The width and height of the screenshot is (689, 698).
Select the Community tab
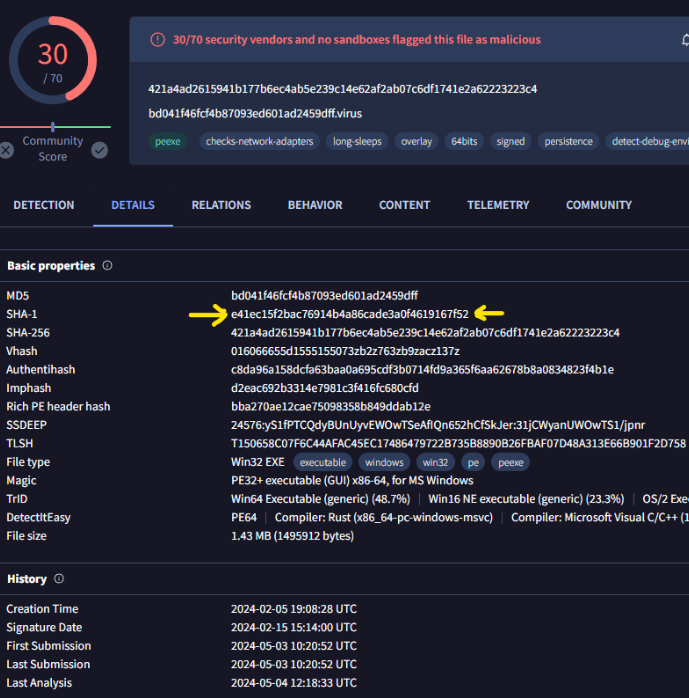pyautogui.click(x=598, y=205)
